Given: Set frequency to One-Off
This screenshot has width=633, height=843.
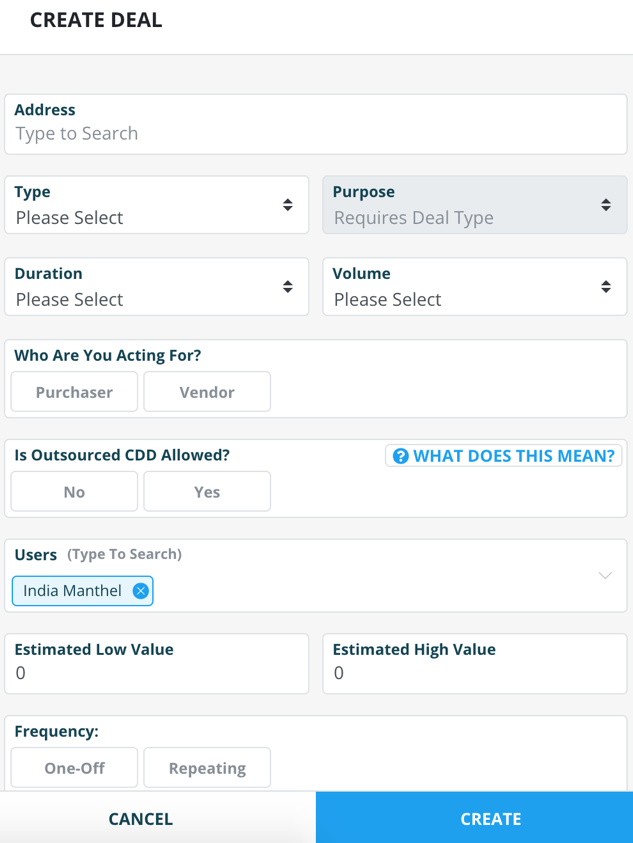Looking at the screenshot, I should coord(74,768).
